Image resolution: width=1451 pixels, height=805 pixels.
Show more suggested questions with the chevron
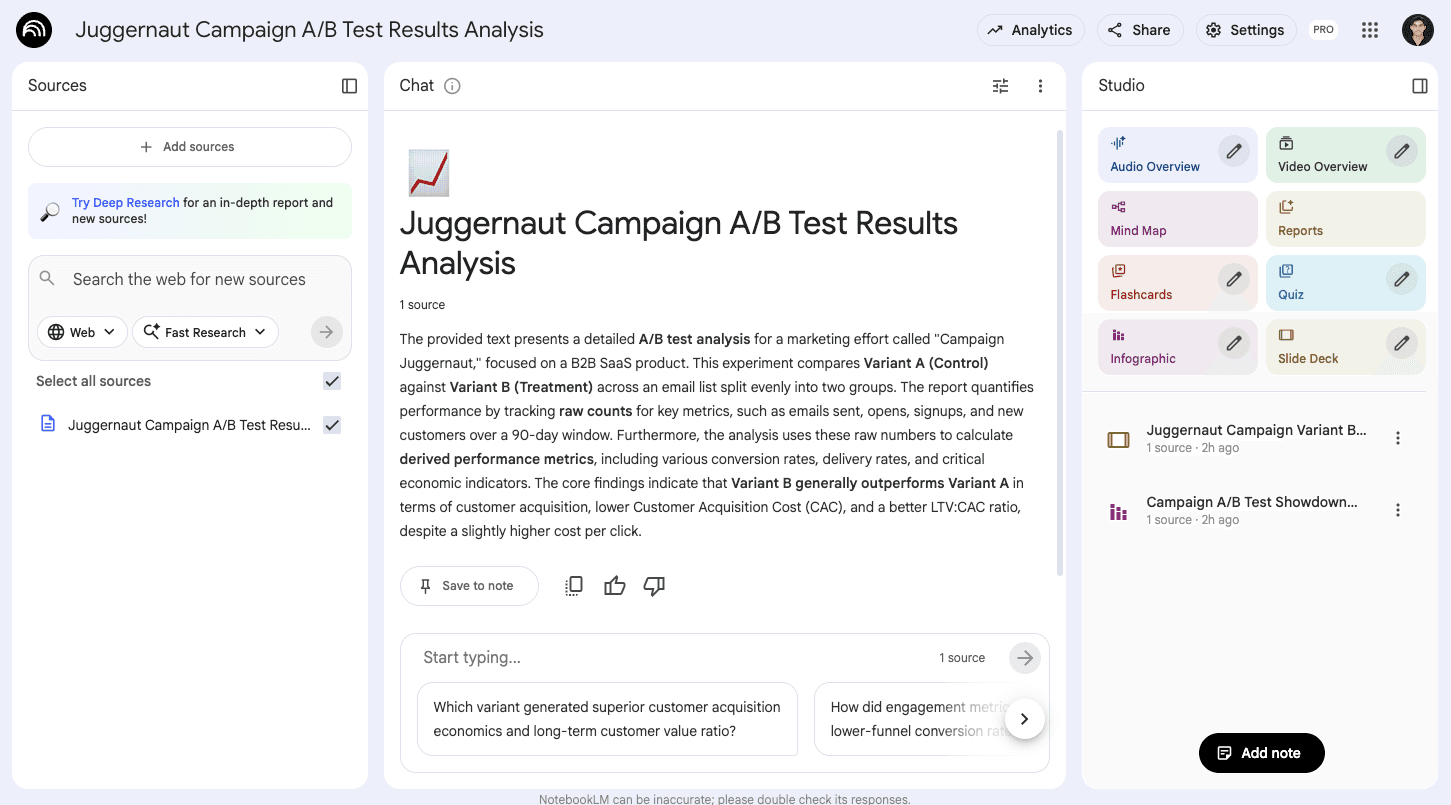click(1024, 718)
